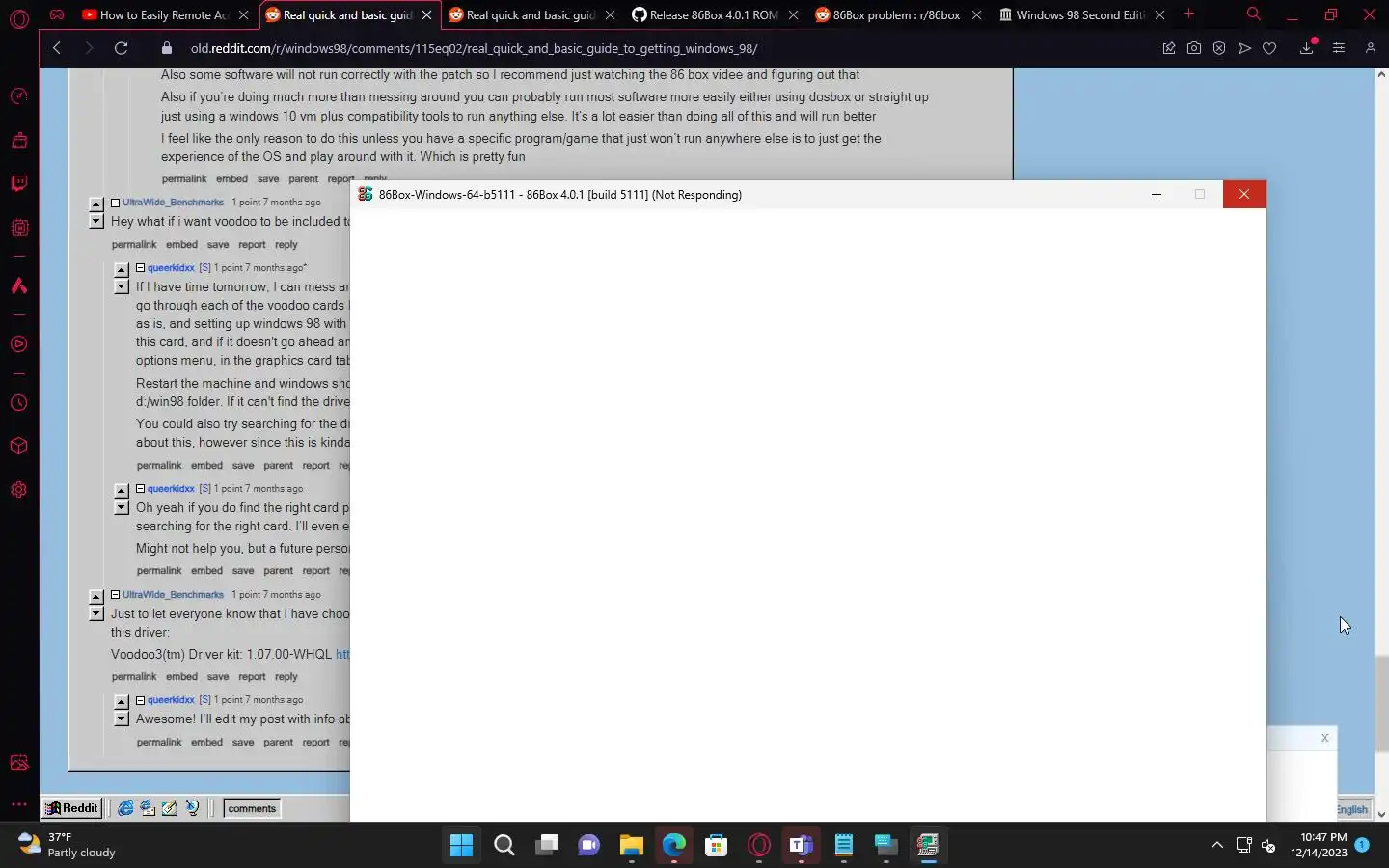Send page with the My Flow arrow icon
Viewport: 1389px width, 868px height.
click(x=1244, y=48)
